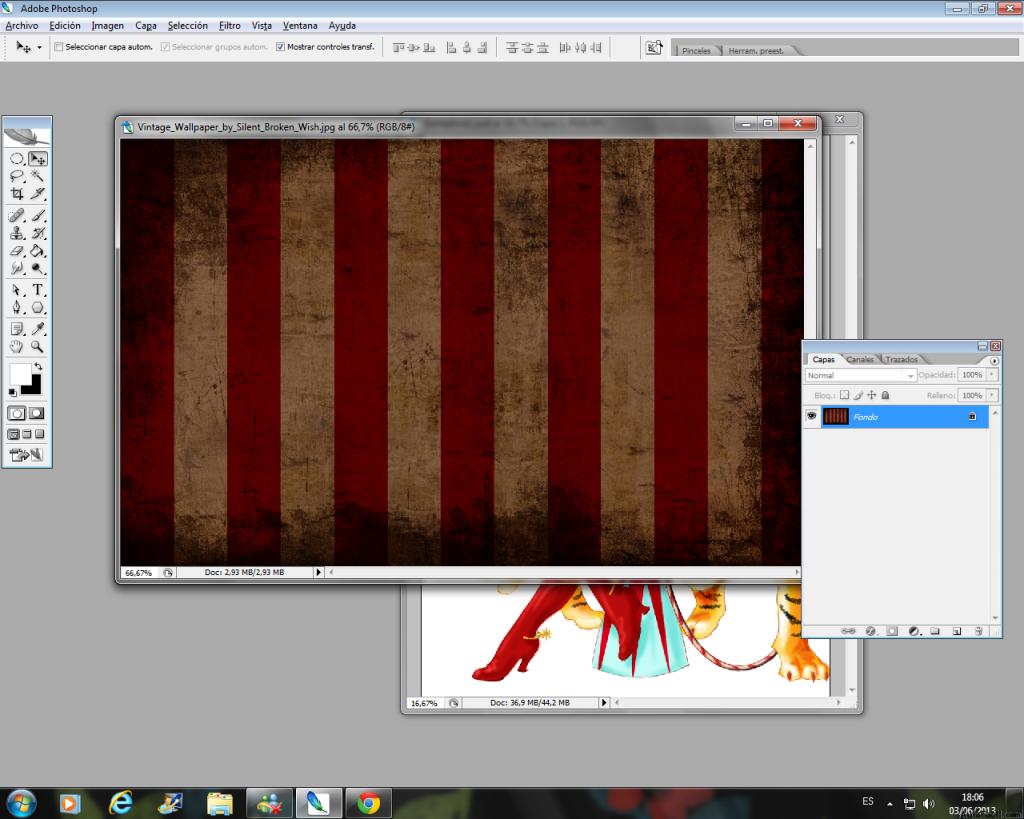Viewport: 1024px width, 819px height.
Task: Open the blend mode dropdown showing Normal
Action: click(861, 376)
